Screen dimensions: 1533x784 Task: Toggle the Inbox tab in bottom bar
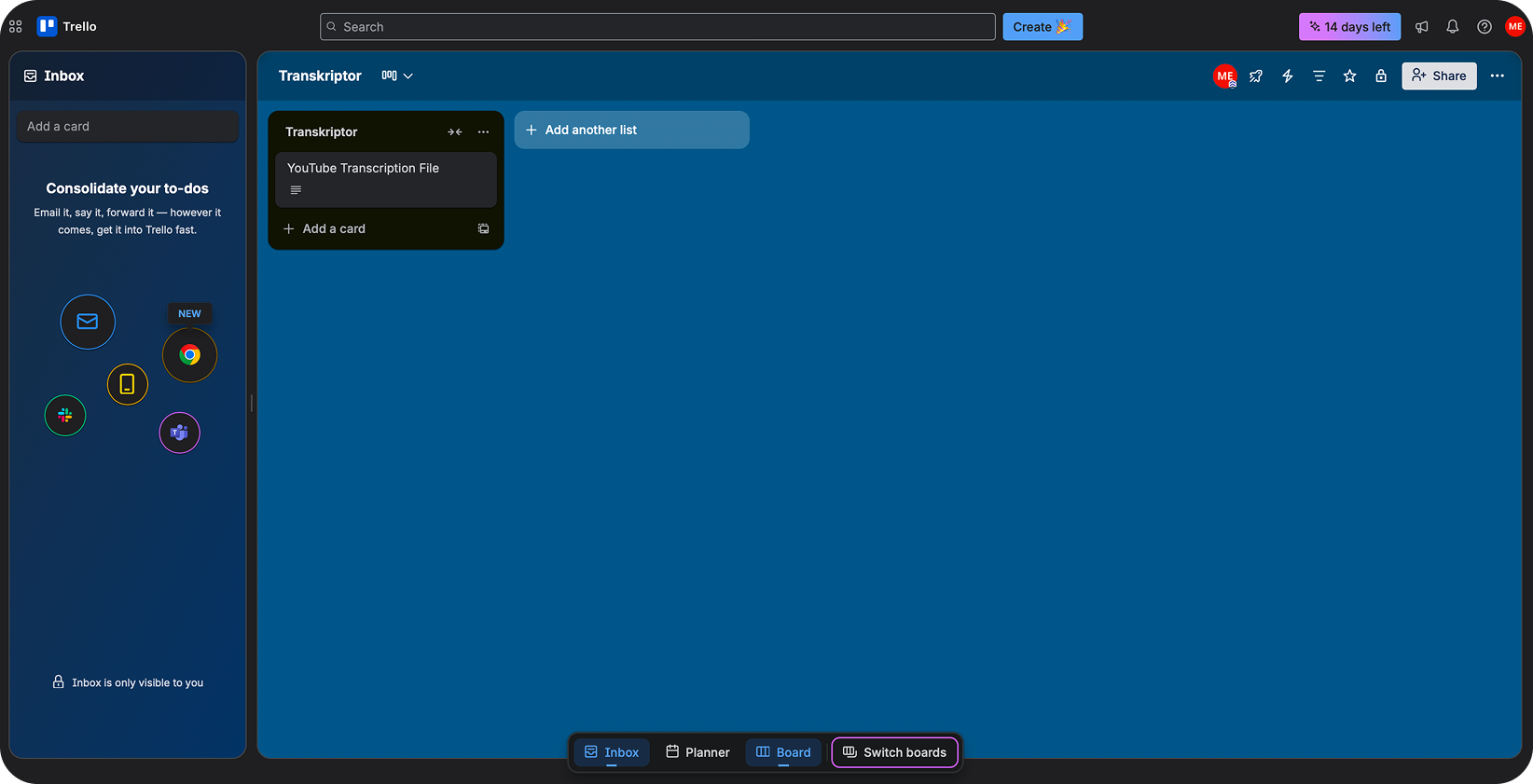(x=612, y=752)
